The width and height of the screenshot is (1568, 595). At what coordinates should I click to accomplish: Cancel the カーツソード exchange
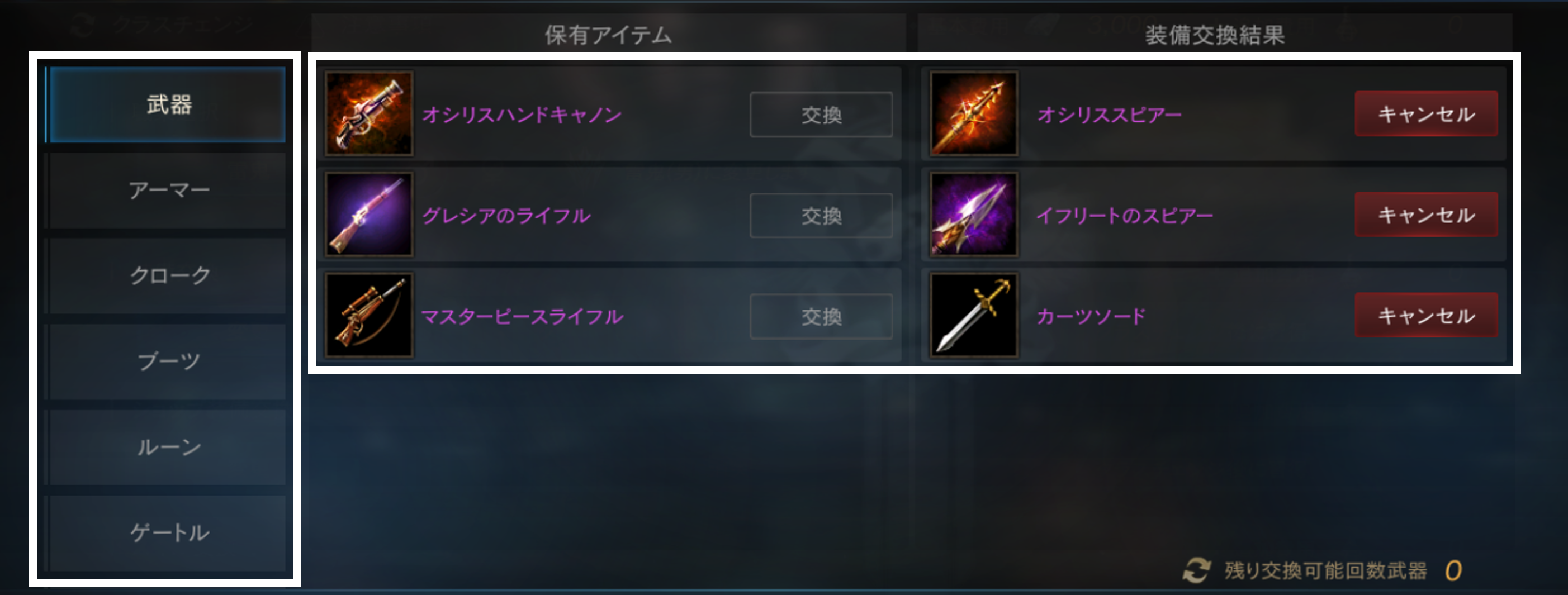(x=1426, y=315)
